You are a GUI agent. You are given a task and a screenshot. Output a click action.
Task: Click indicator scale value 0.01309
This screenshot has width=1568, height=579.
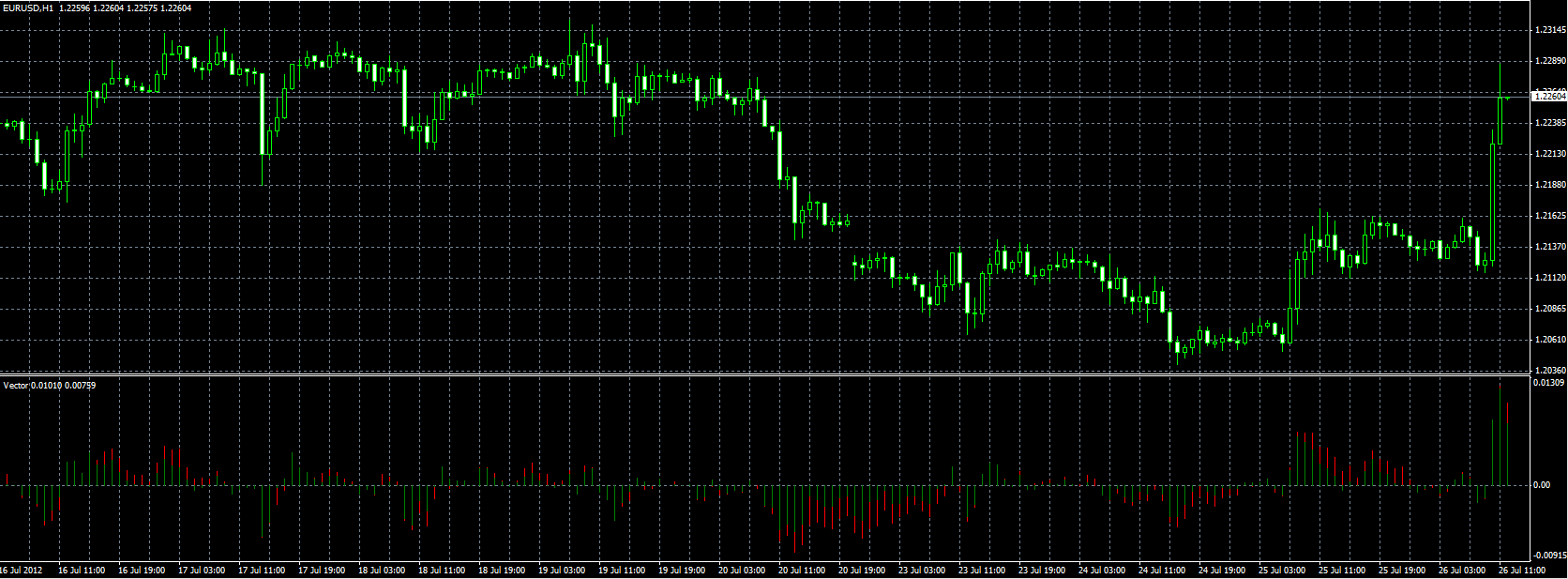pos(1549,383)
